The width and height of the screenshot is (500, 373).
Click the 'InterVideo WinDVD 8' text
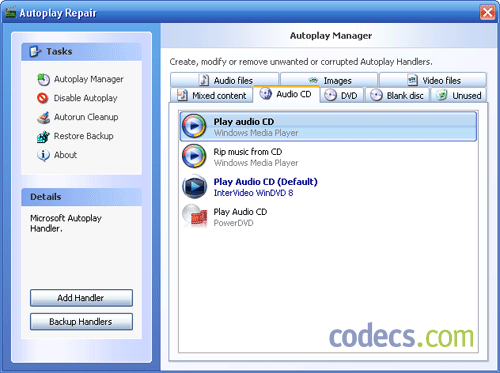coord(253,193)
